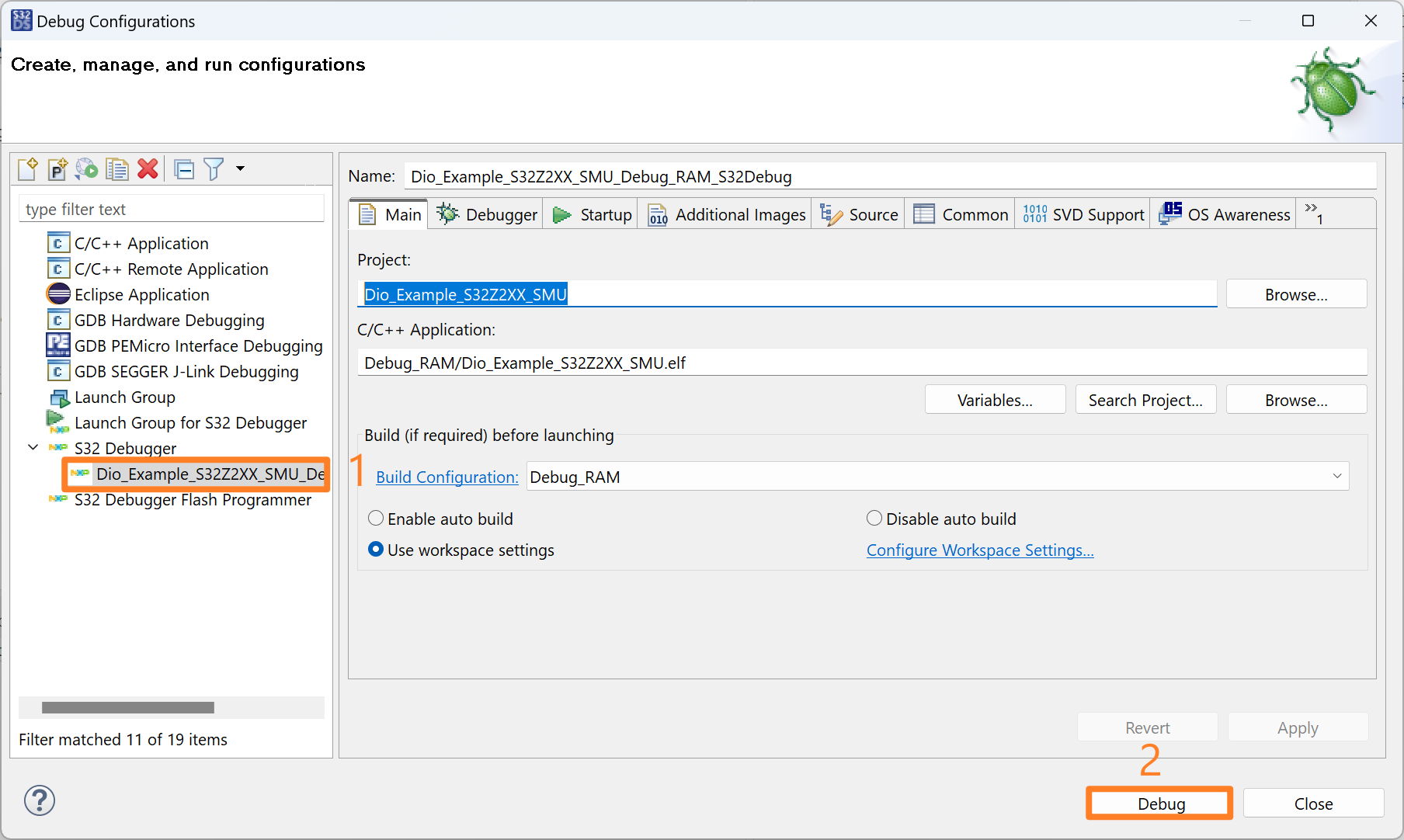Viewport: 1404px width, 840px height.
Task: Open Configure Workspace Settings link
Action: pyautogui.click(x=980, y=550)
